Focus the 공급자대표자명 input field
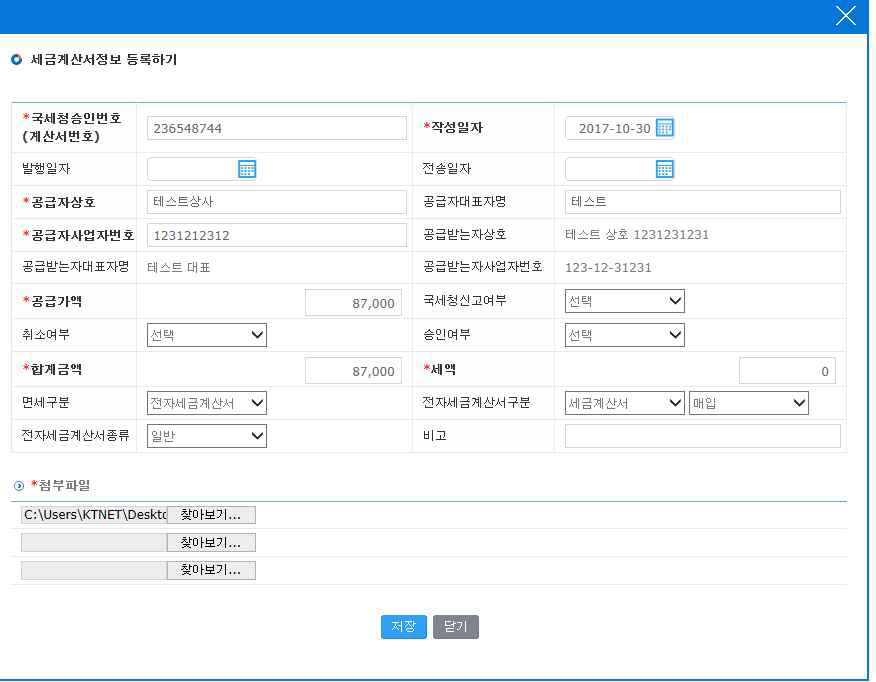This screenshot has width=876, height=682. pos(703,202)
